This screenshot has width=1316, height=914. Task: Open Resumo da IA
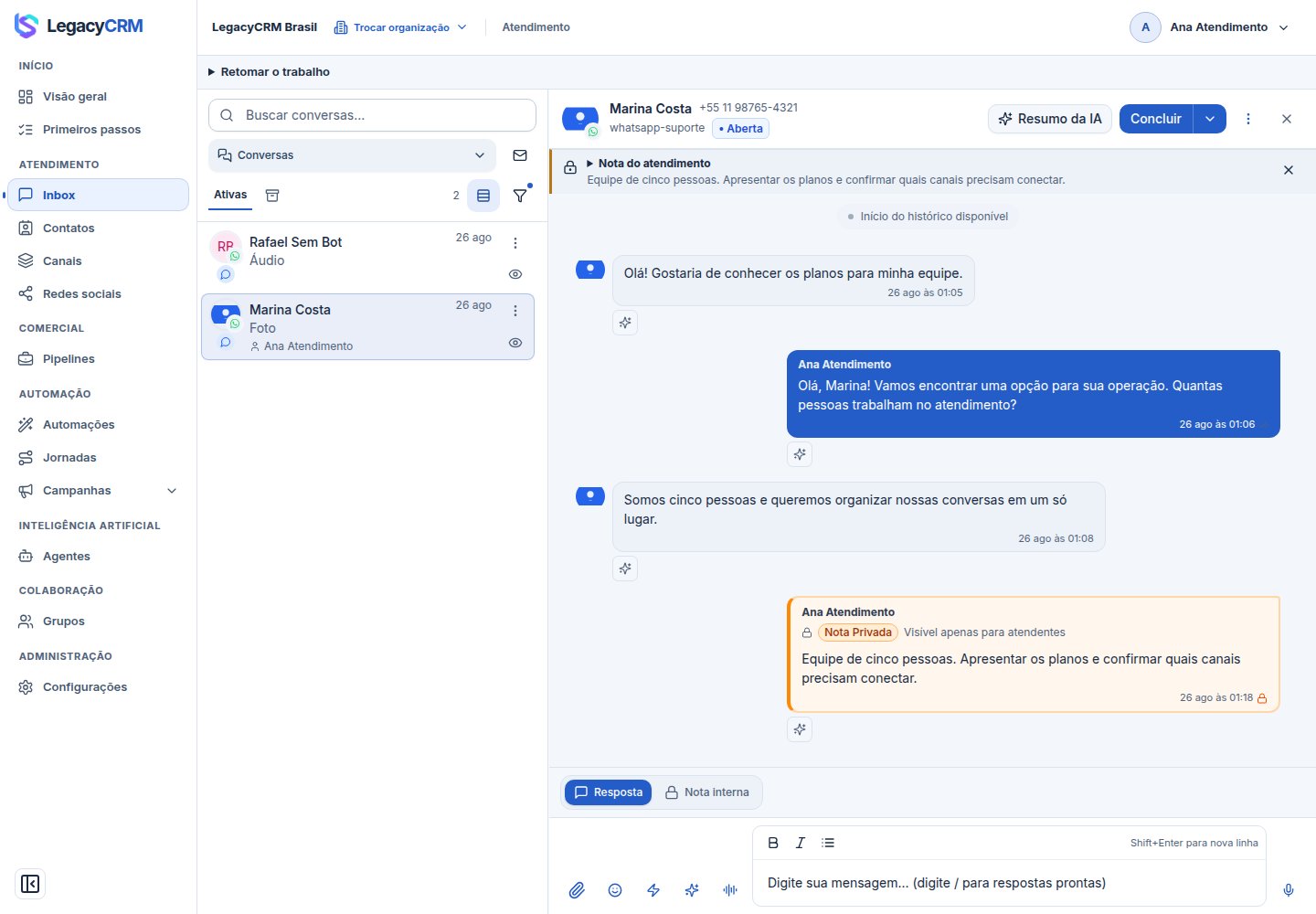click(x=1049, y=119)
